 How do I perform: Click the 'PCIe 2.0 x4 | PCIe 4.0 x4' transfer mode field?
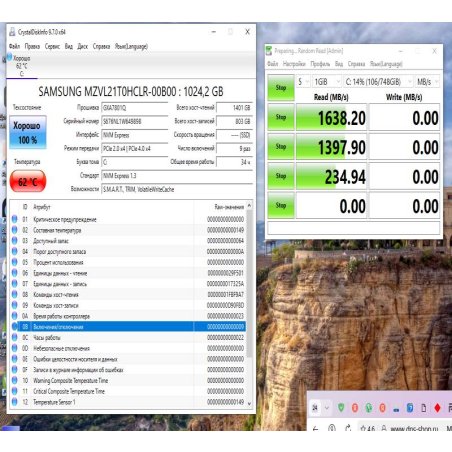[x=135, y=148]
